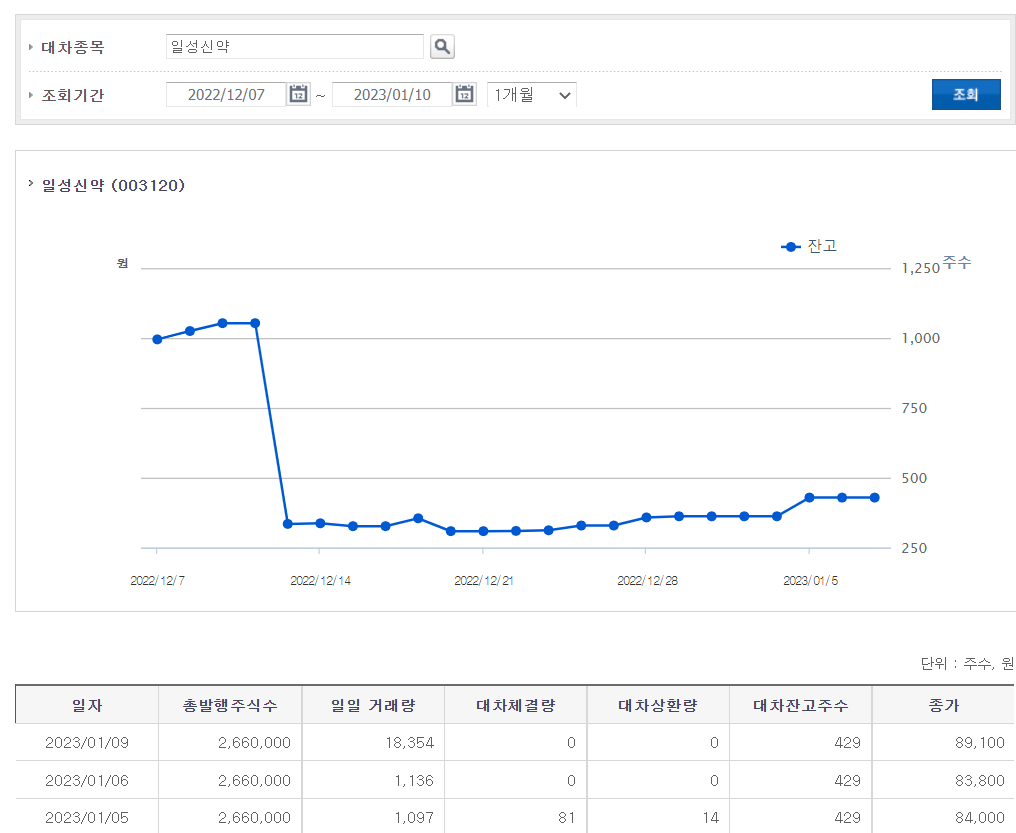Select the 대차상환량 column header
Viewport: 1016px width, 833px height.
(x=658, y=705)
